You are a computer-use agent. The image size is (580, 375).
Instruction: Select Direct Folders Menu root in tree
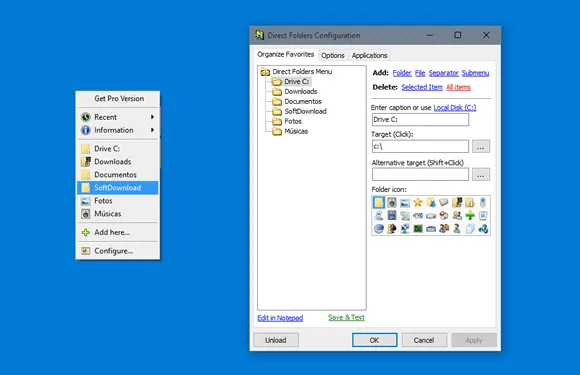302,71
